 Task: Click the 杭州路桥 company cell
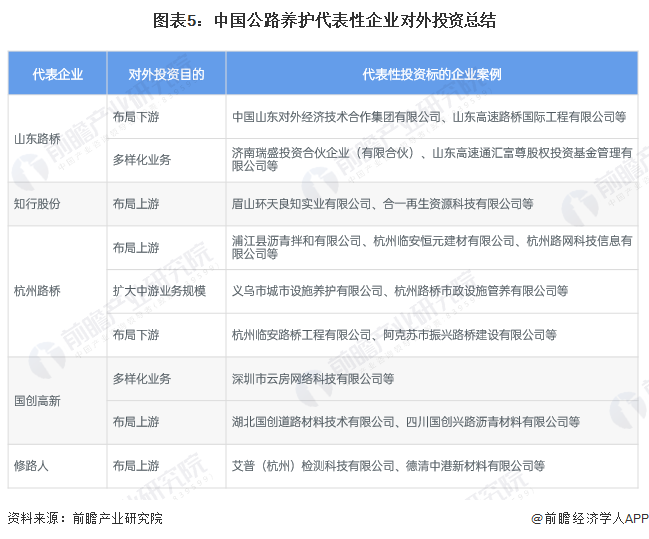click(37, 291)
